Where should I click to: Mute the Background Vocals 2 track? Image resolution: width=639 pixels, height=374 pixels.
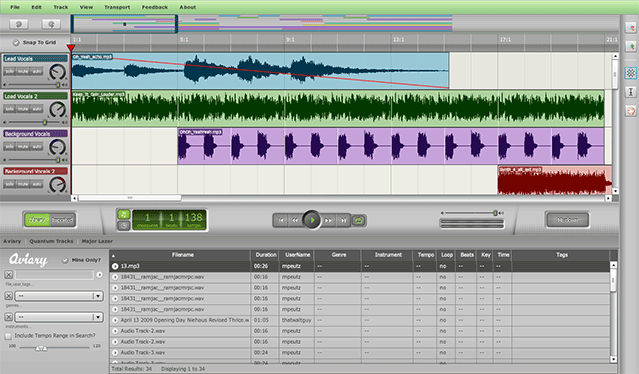click(23, 184)
